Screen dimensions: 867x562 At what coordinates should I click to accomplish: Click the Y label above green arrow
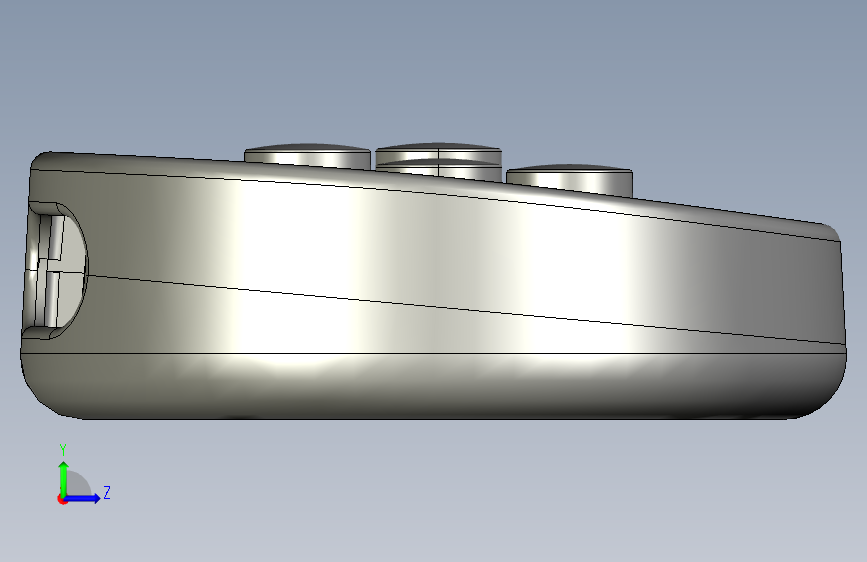pyautogui.click(x=63, y=450)
